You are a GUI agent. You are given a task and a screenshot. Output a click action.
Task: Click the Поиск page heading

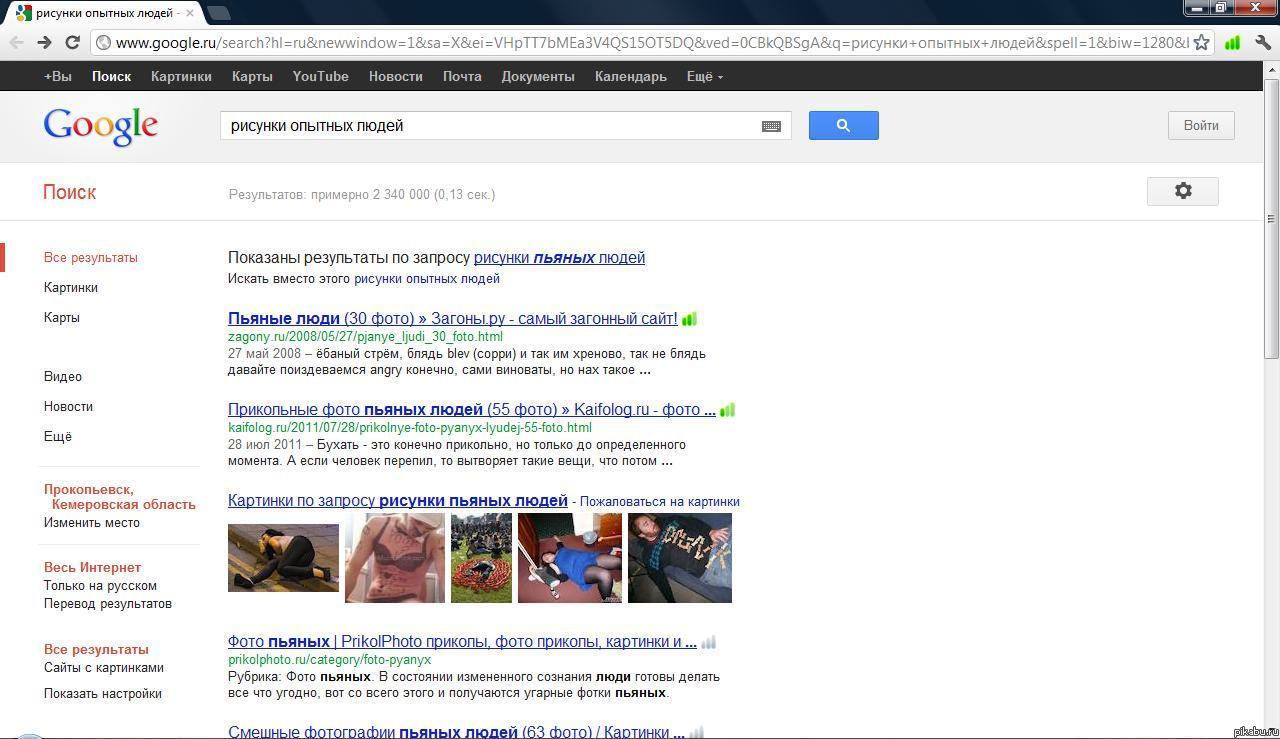pos(70,192)
